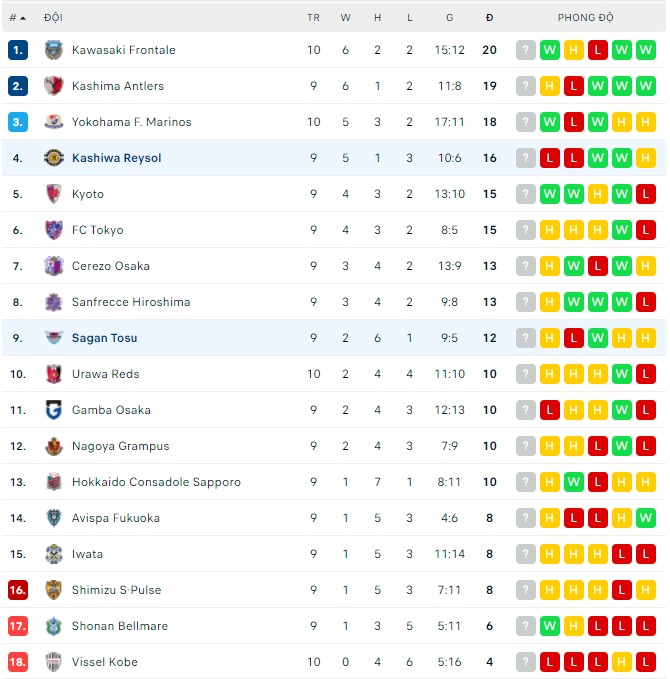Click the Kawasaki Frontale team crest
The height and width of the screenshot is (679, 670).
[54, 50]
